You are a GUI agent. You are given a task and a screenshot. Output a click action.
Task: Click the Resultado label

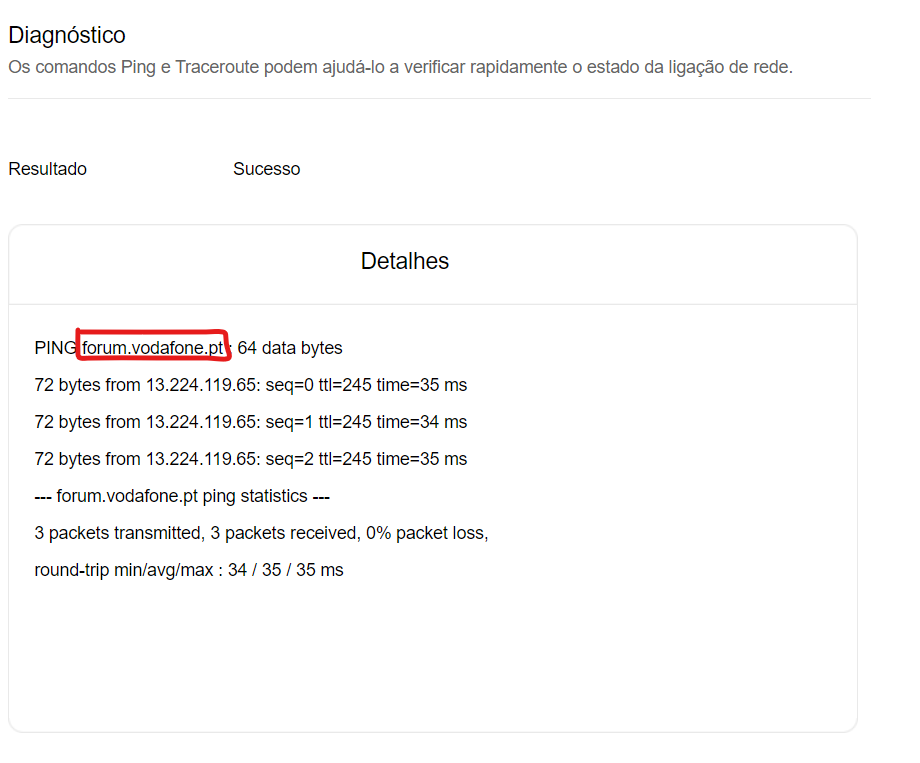click(x=47, y=169)
